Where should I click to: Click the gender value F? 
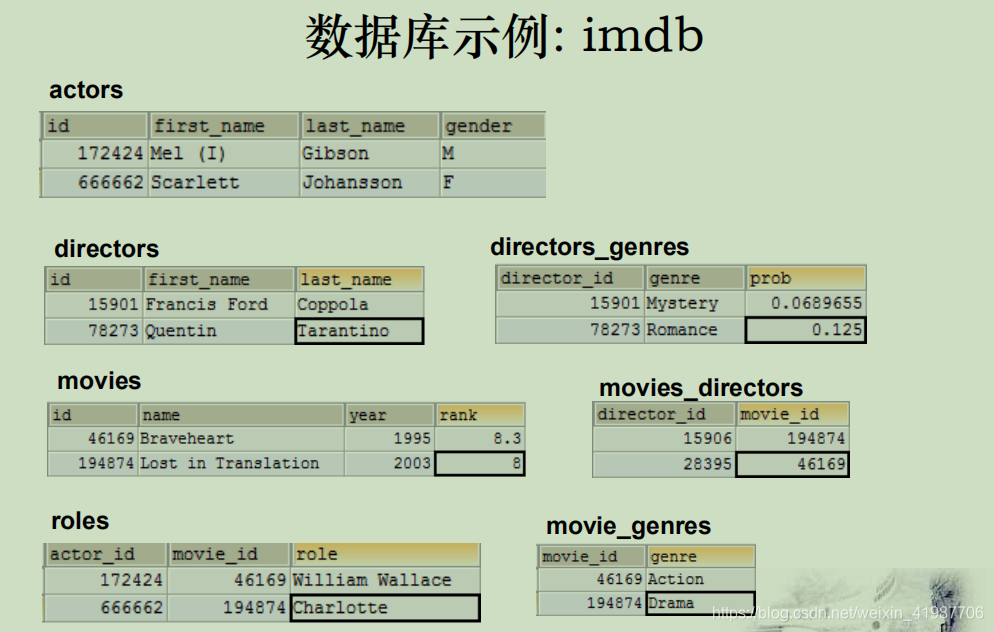click(x=493, y=183)
